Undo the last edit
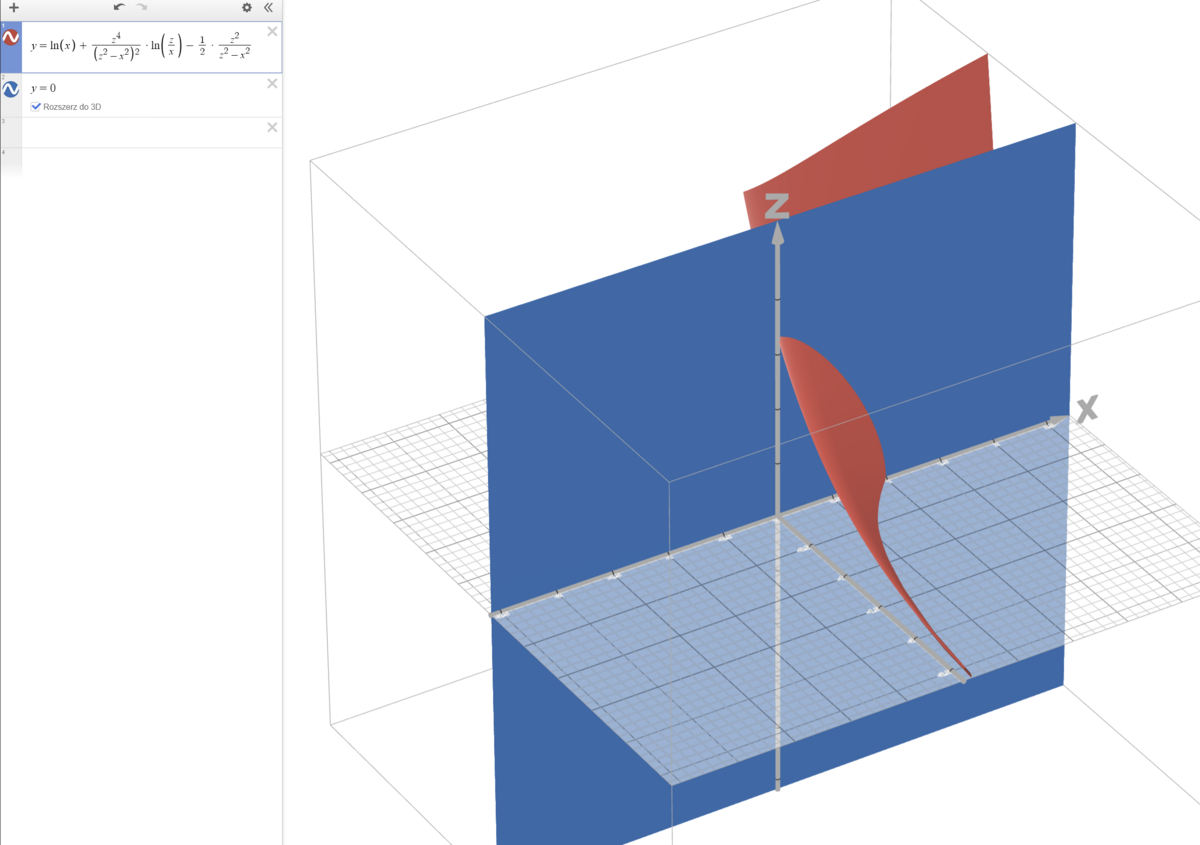This screenshot has height=845, width=1200. [119, 7]
